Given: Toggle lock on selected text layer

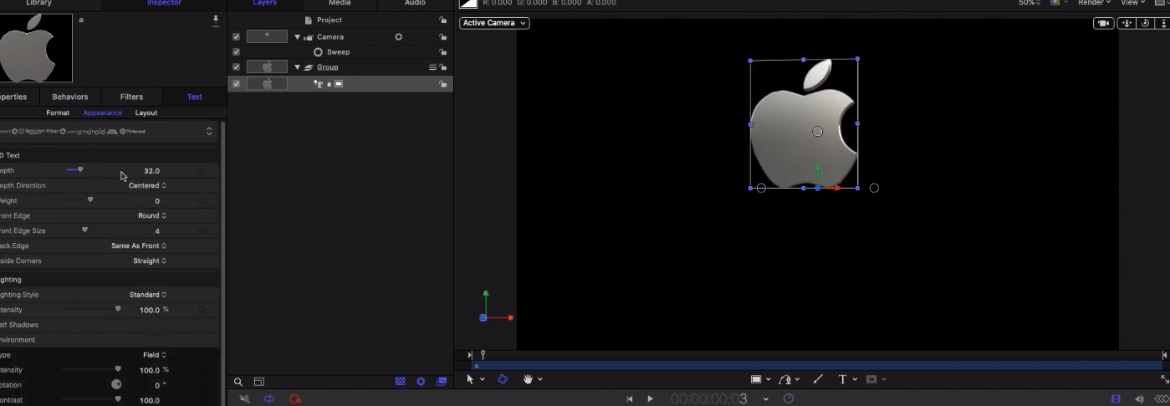Looking at the screenshot, I should (x=443, y=84).
